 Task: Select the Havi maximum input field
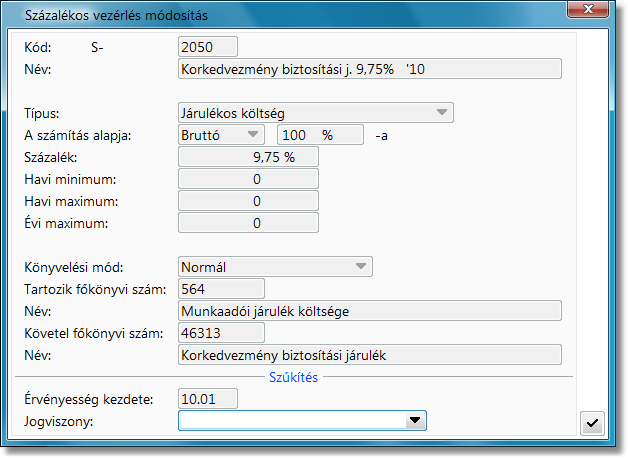point(247,201)
